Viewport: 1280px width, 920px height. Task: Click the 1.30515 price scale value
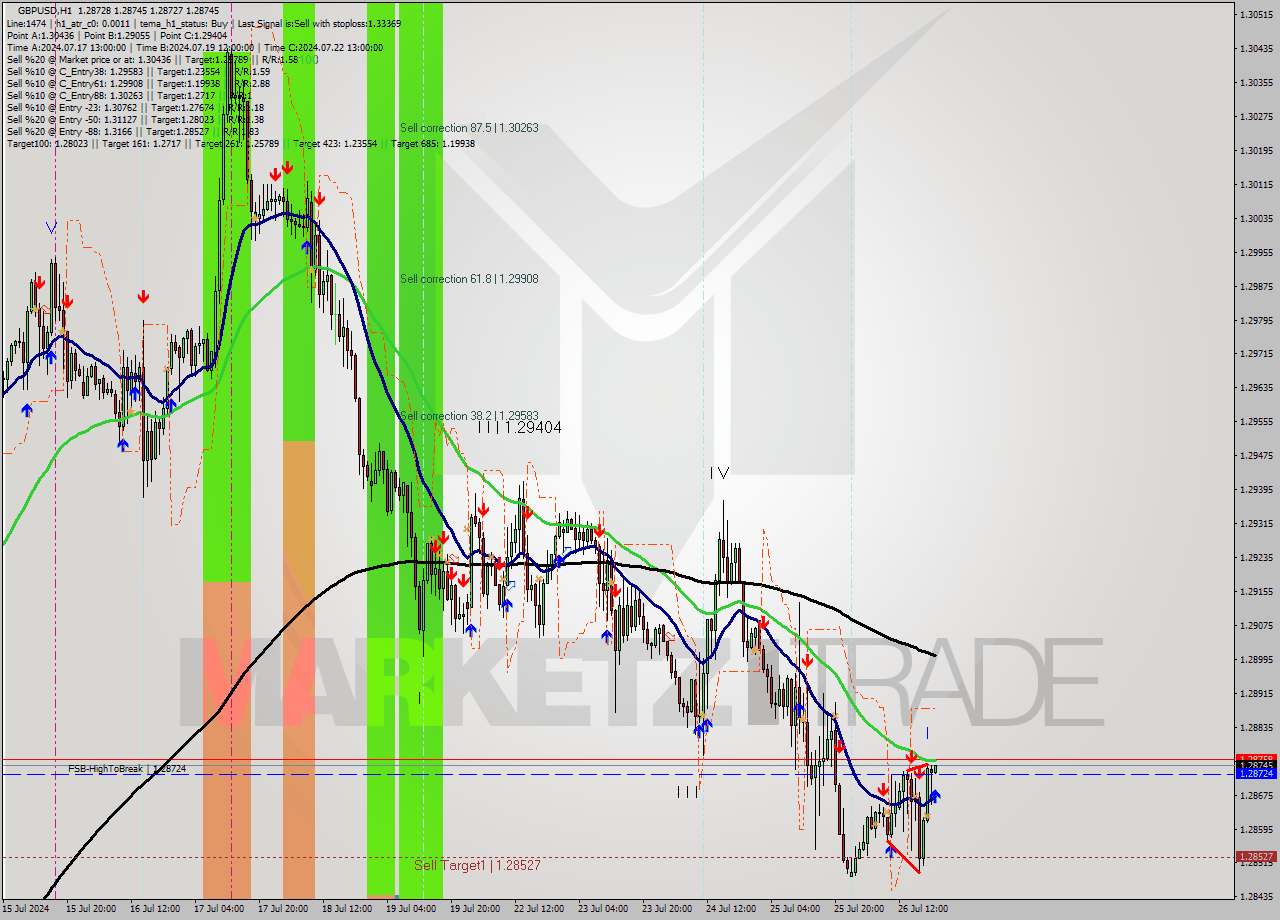pyautogui.click(x=1255, y=14)
